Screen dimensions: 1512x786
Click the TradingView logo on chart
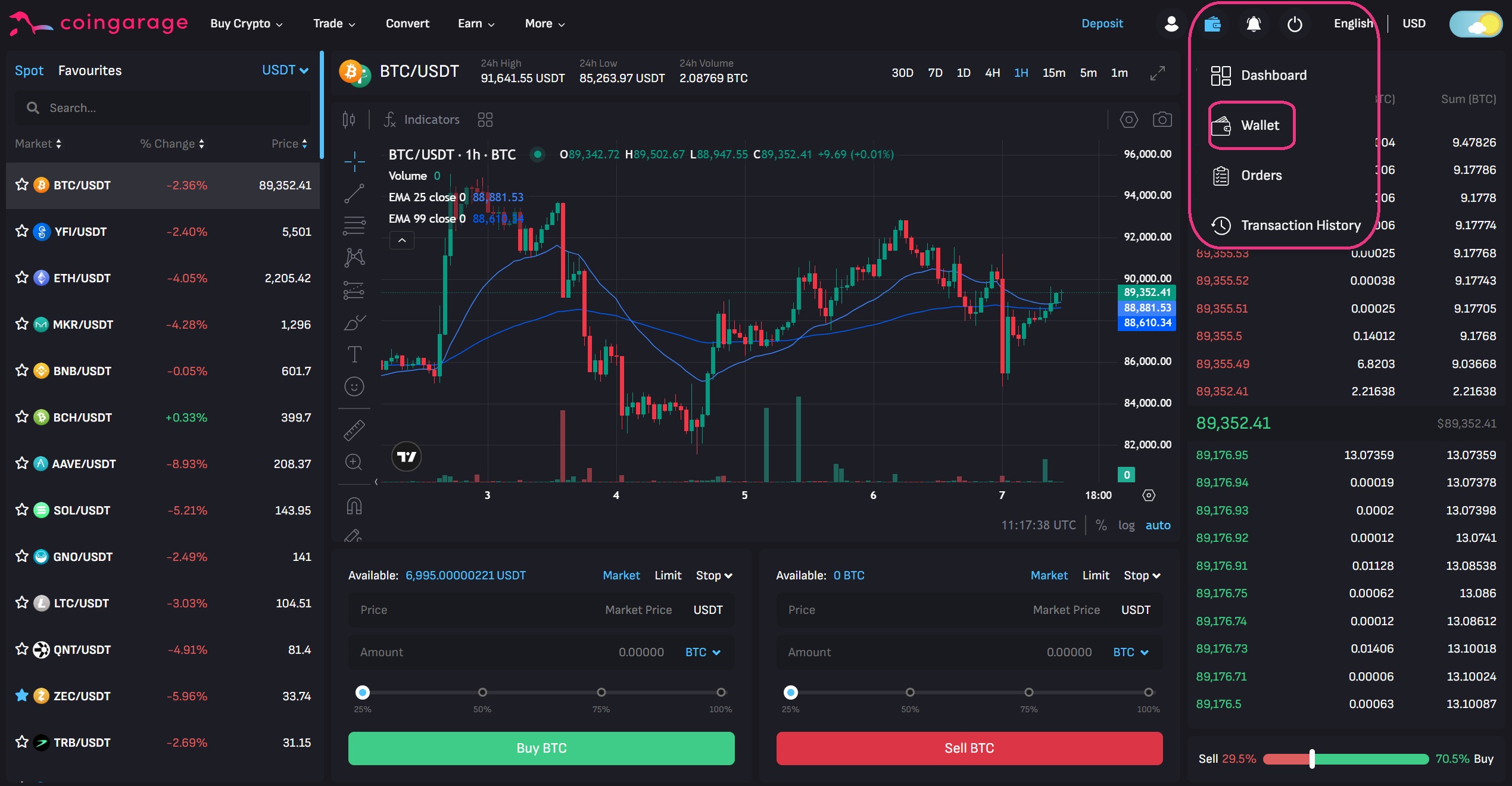406,457
